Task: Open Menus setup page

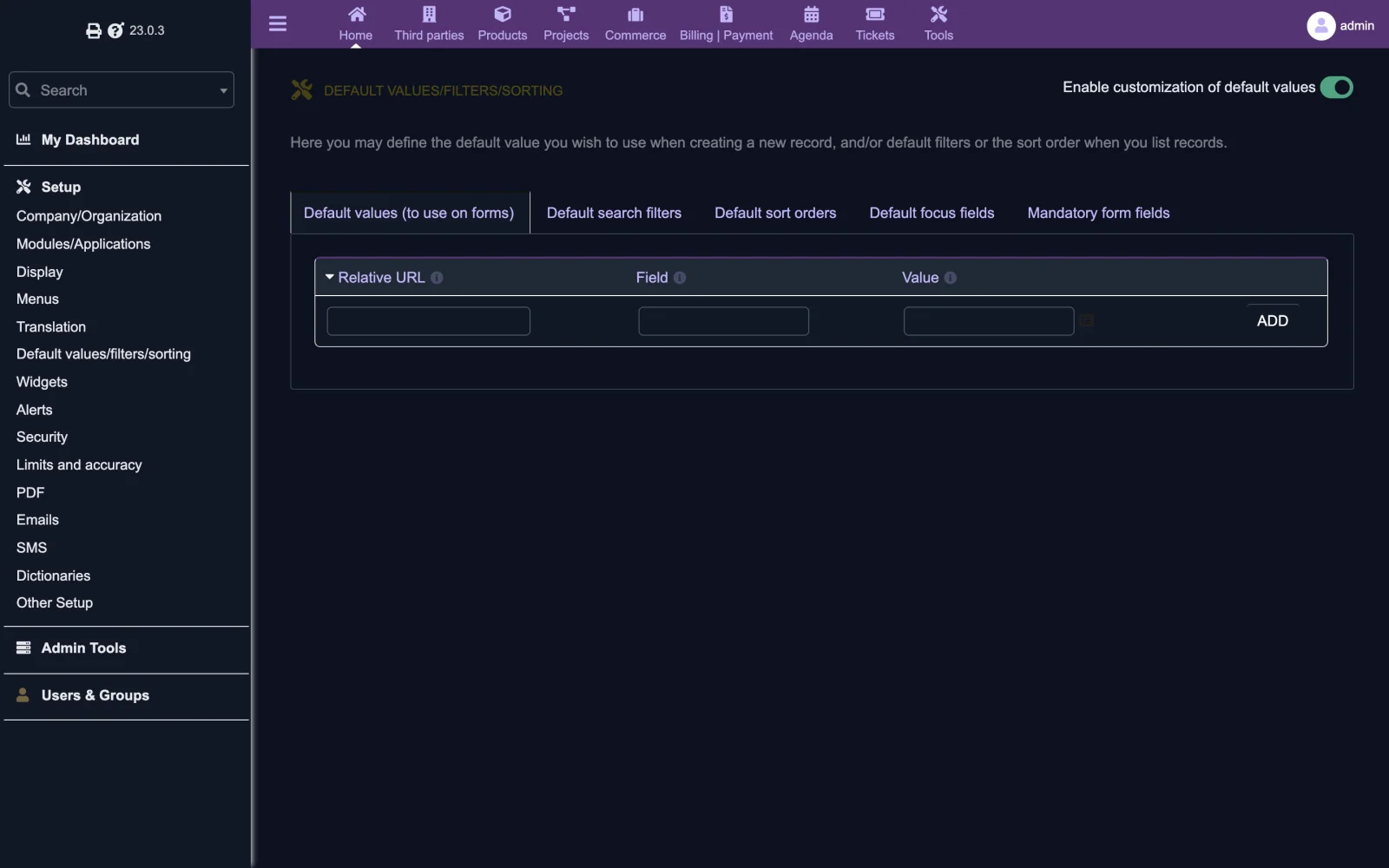Action: click(x=37, y=299)
